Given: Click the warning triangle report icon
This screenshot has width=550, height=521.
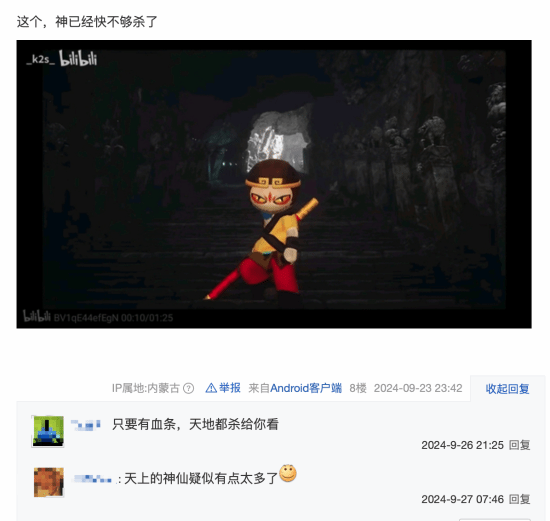Looking at the screenshot, I should (211, 388).
